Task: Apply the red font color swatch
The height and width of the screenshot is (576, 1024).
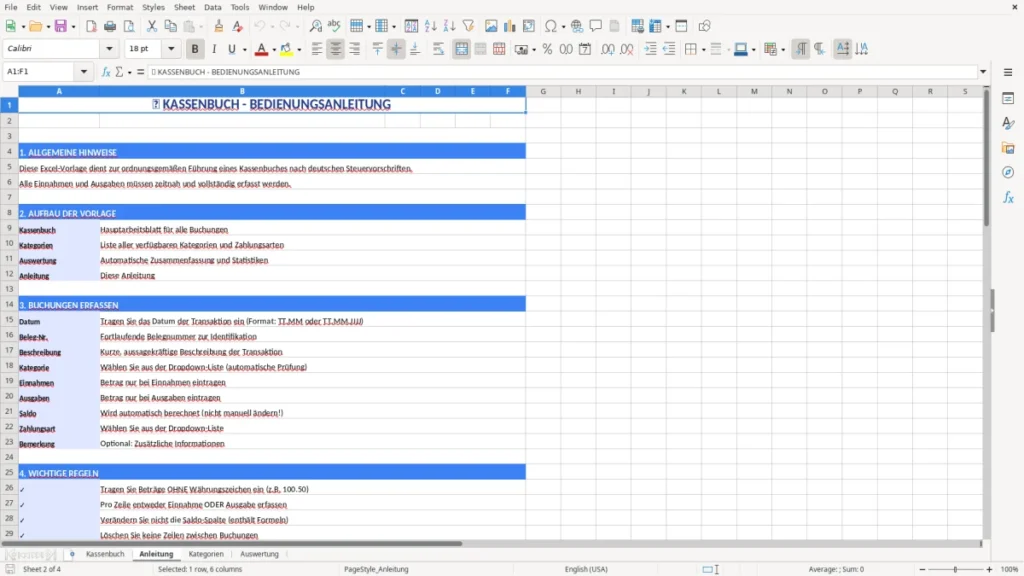Action: pyautogui.click(x=261, y=49)
